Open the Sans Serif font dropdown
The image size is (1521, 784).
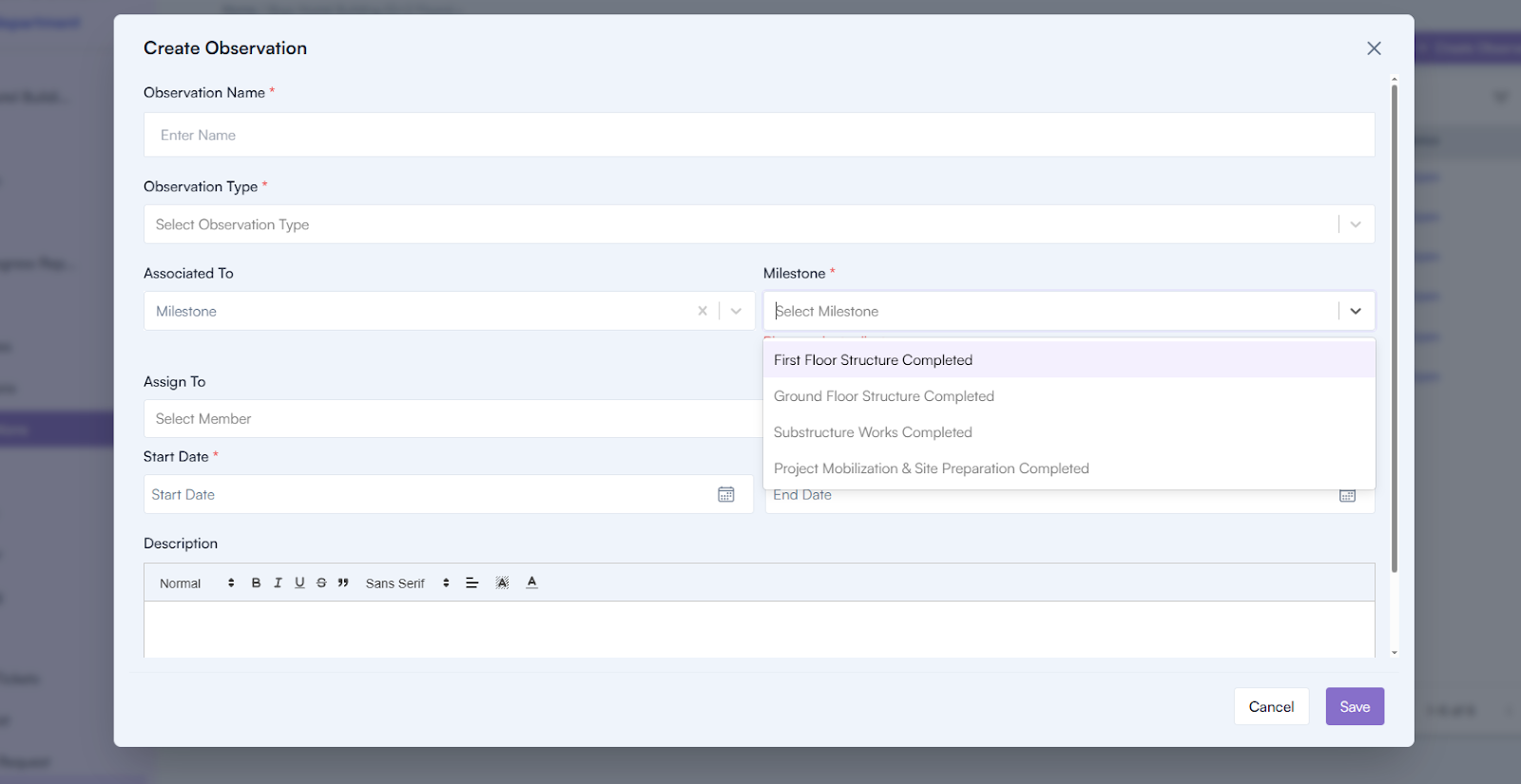[407, 583]
